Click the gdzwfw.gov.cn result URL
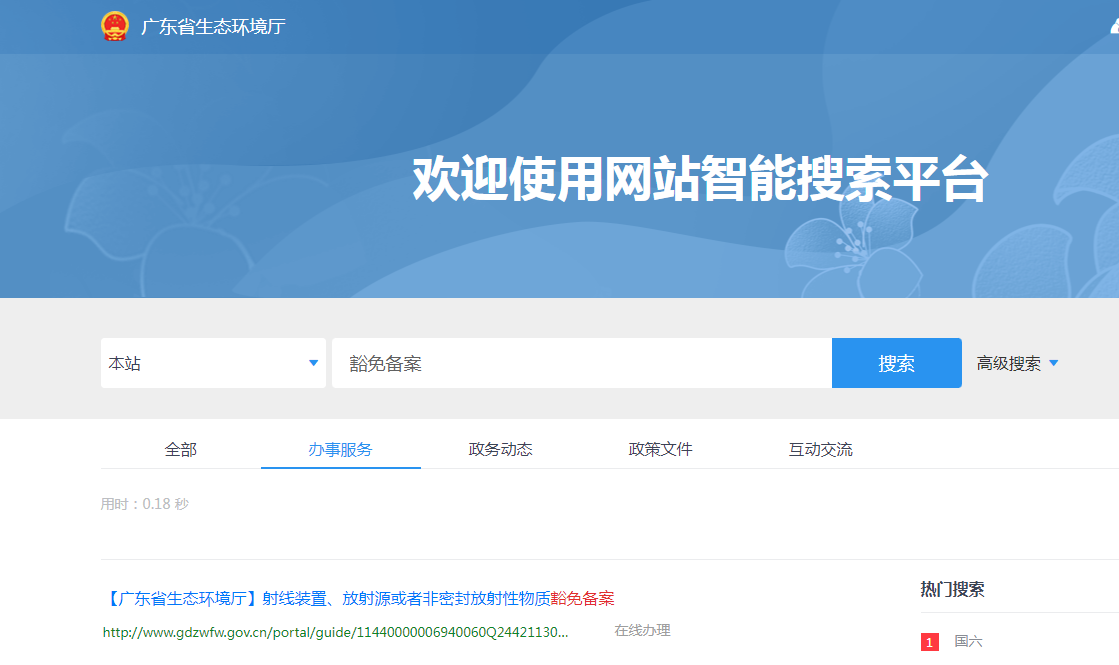1119x665 pixels. point(335,632)
